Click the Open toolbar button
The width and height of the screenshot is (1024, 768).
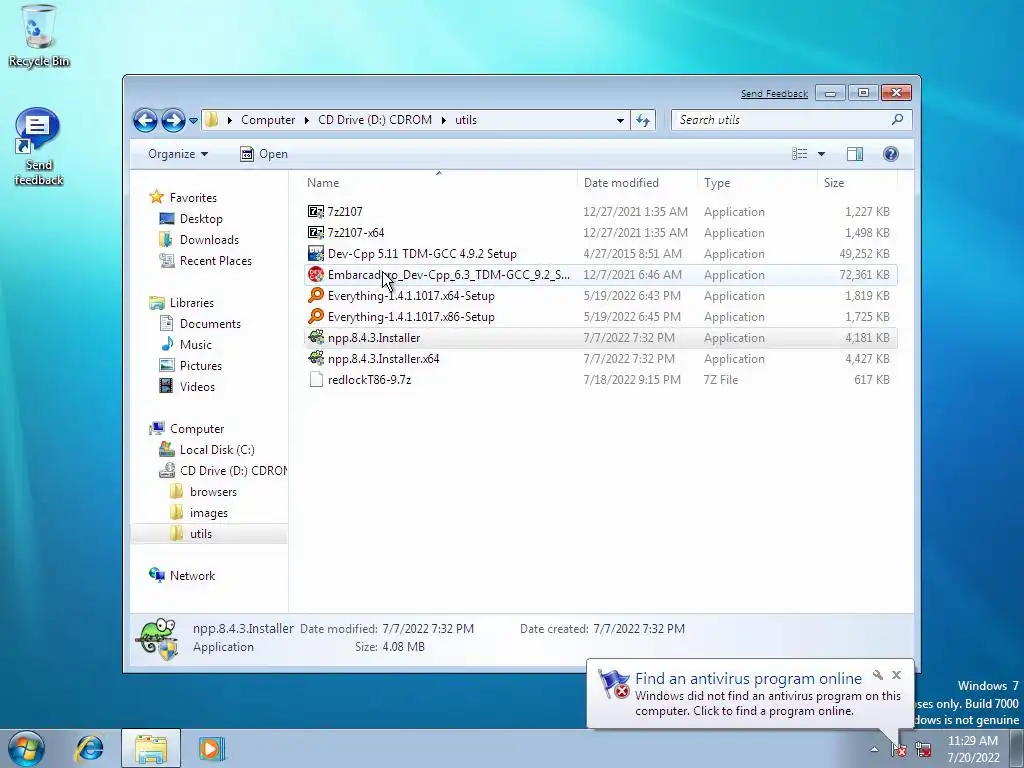pos(264,154)
